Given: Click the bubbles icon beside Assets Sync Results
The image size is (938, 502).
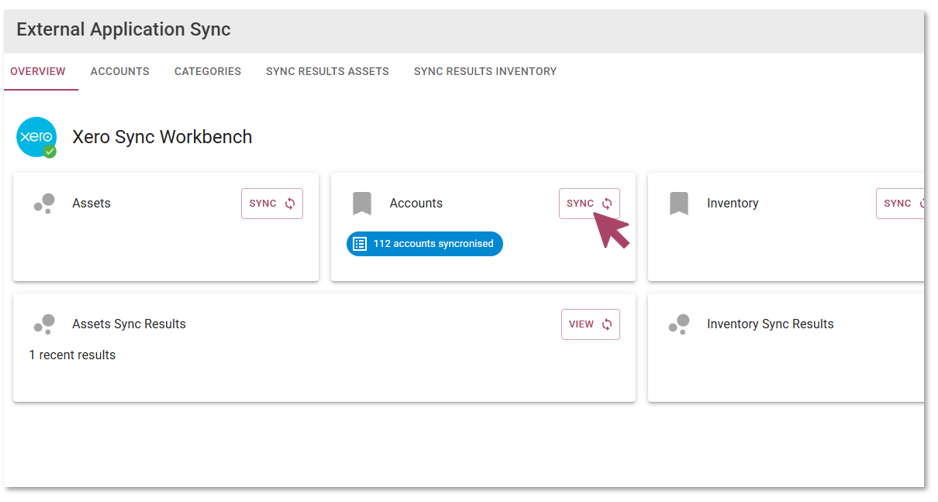Looking at the screenshot, I should tap(44, 324).
